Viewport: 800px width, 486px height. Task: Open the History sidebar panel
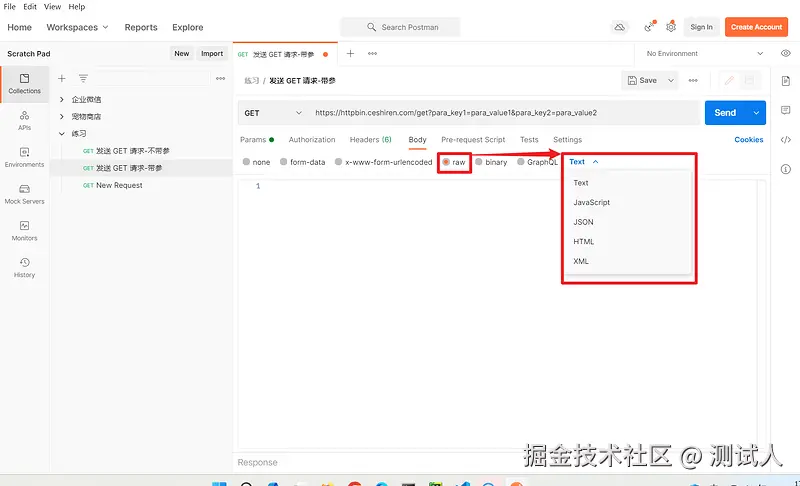24,267
